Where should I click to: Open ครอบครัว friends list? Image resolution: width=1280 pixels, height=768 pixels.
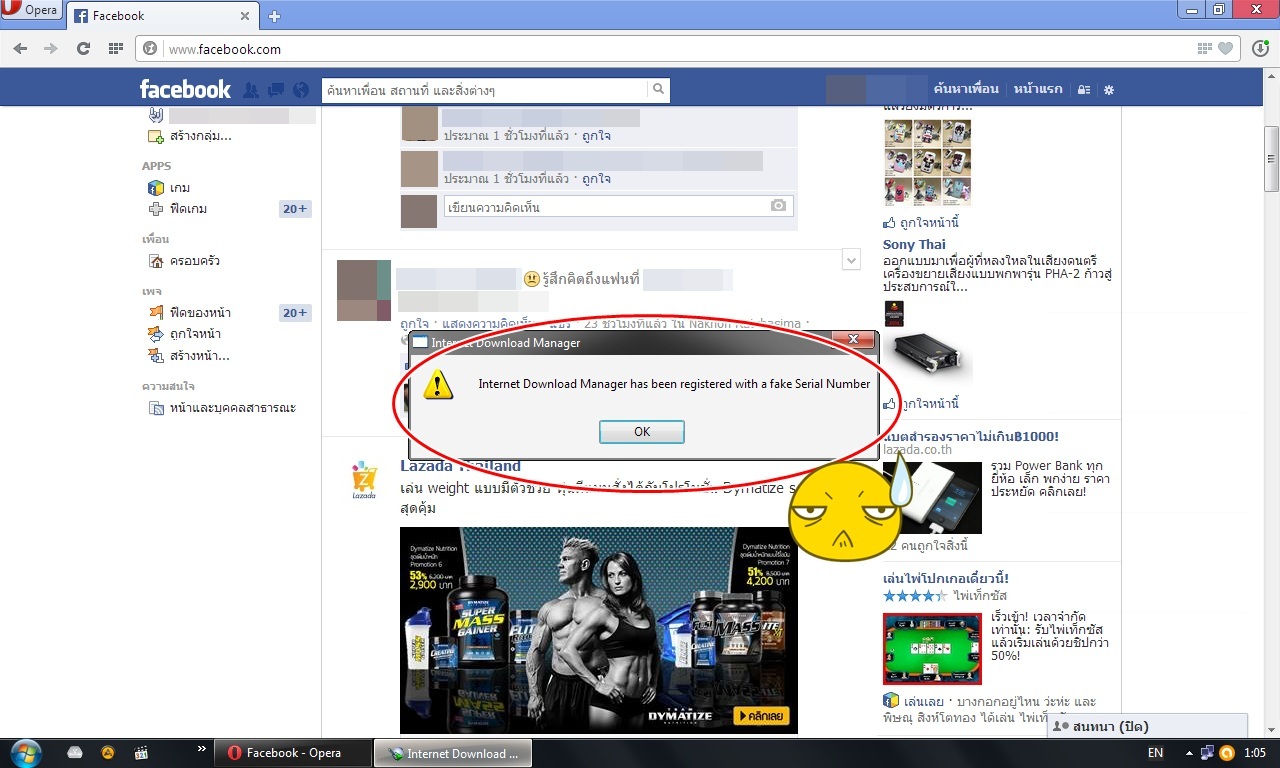pos(194,261)
